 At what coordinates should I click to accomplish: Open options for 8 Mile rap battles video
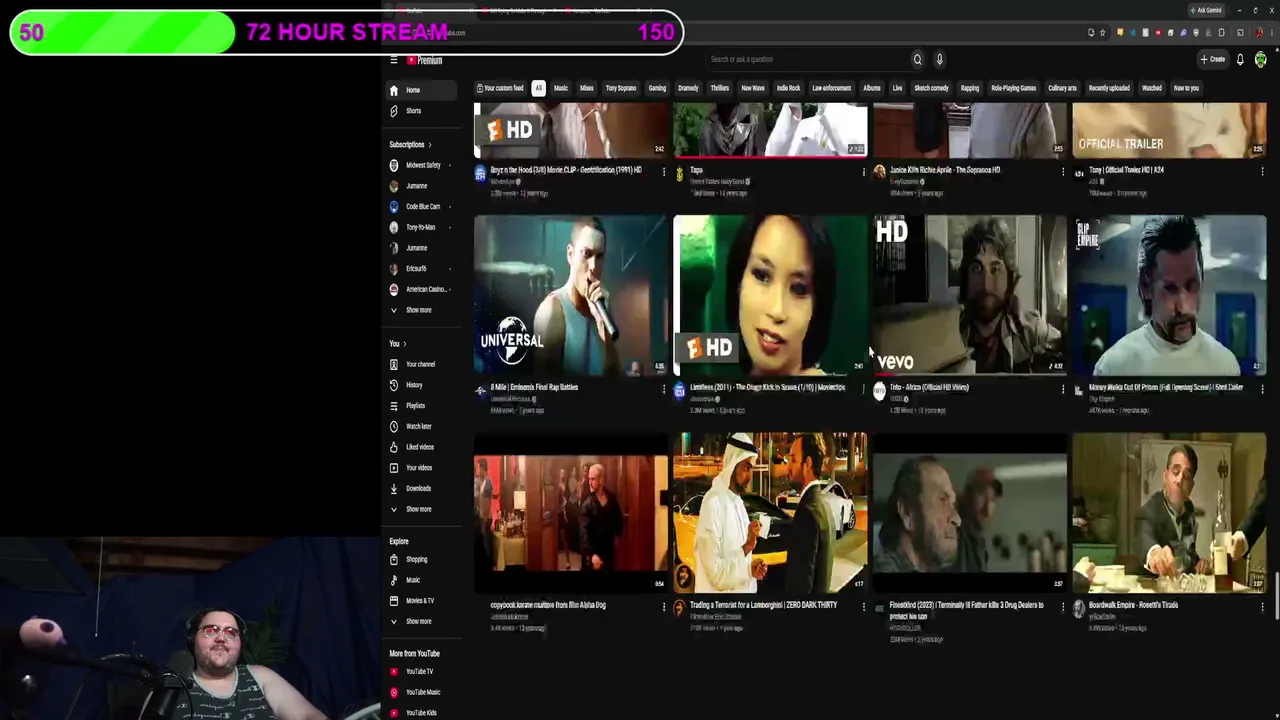click(x=663, y=389)
